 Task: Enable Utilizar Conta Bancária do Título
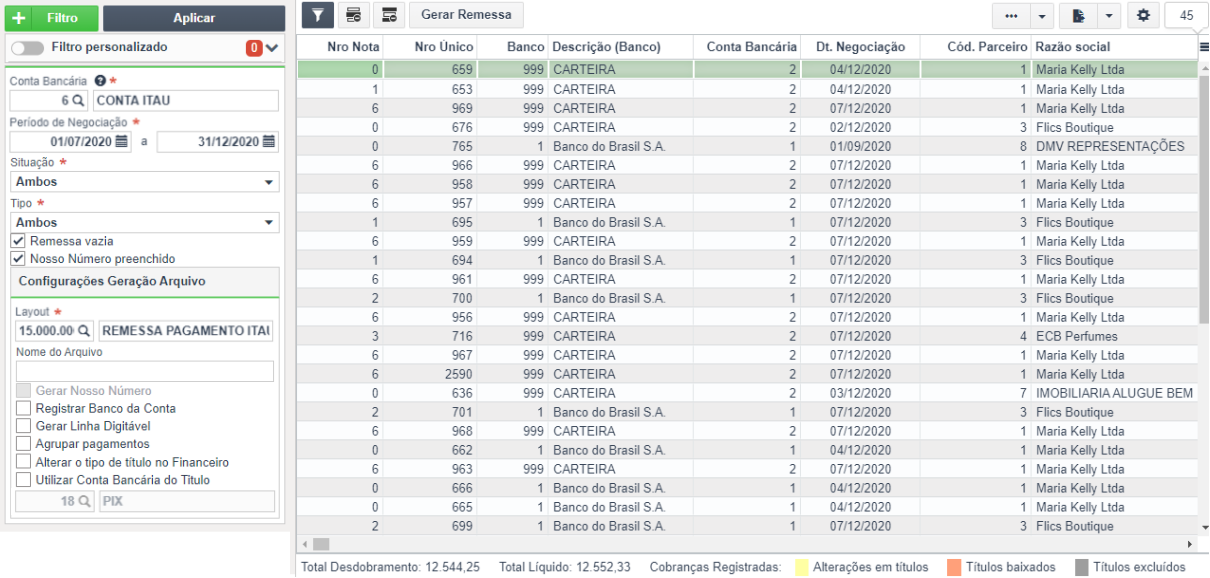pos(24,480)
